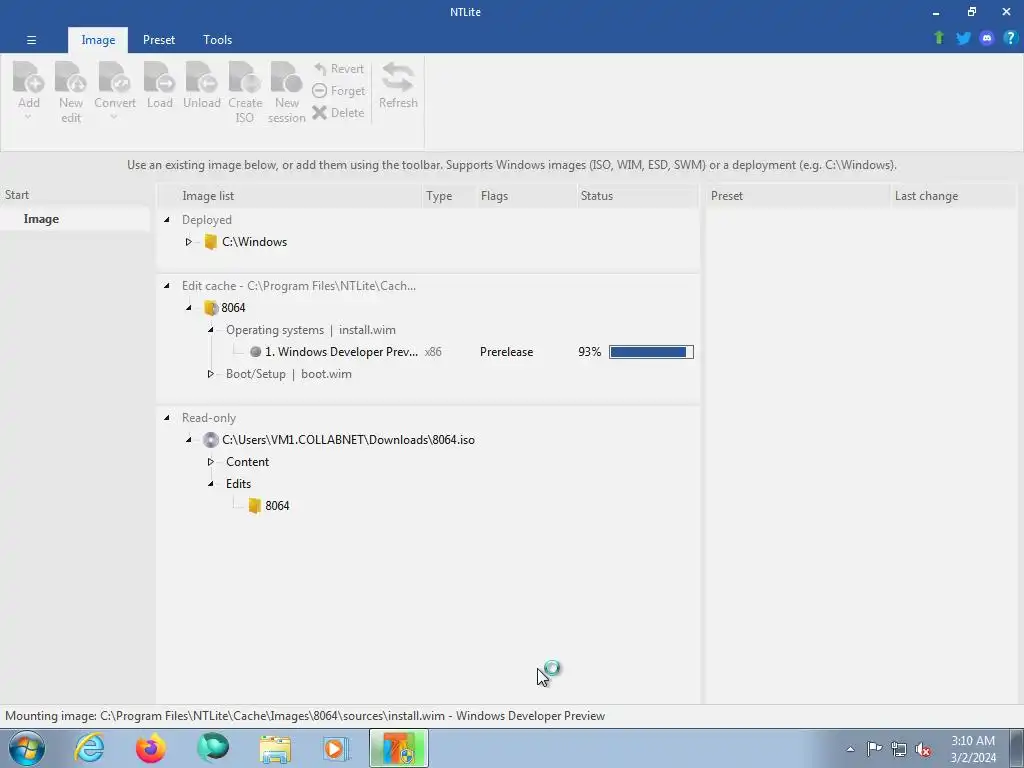The width and height of the screenshot is (1024, 768).
Task: Collapse the 8064.iso tree node
Action: click(189, 440)
